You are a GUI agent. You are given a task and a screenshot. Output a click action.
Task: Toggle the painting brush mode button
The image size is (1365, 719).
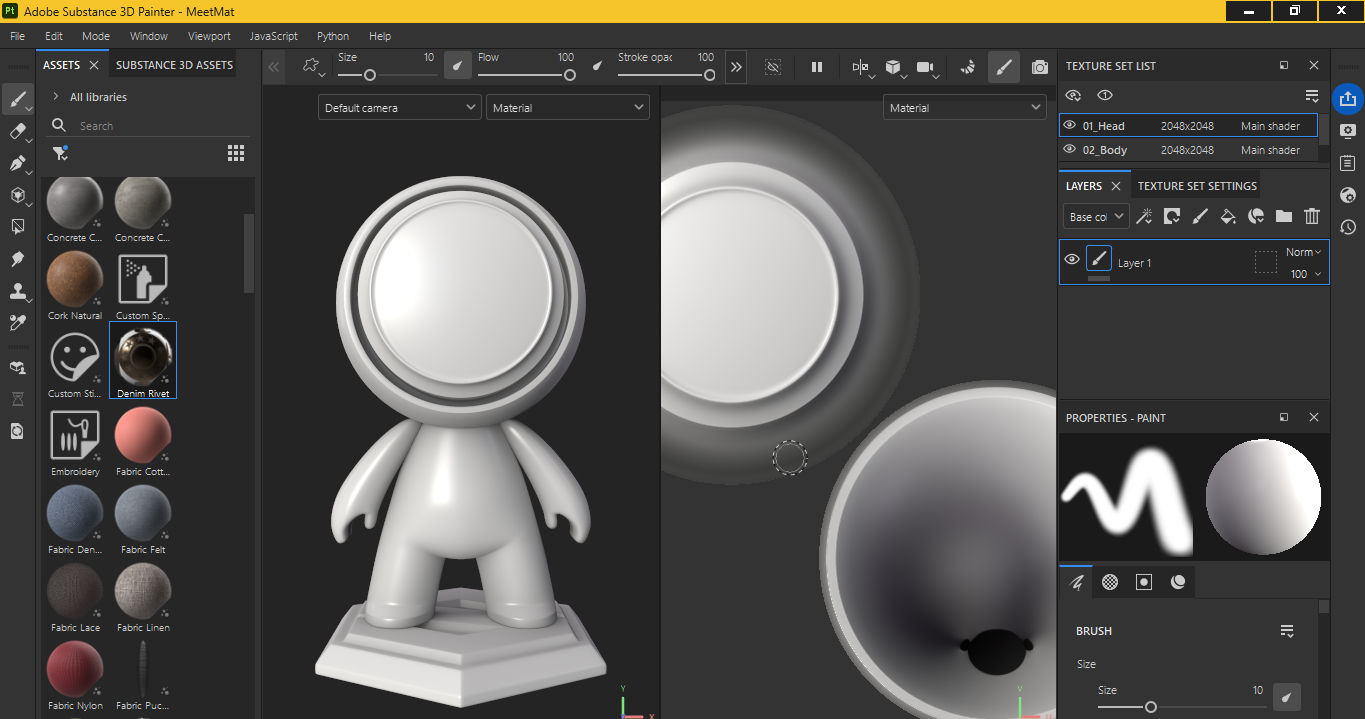[x=1003, y=67]
